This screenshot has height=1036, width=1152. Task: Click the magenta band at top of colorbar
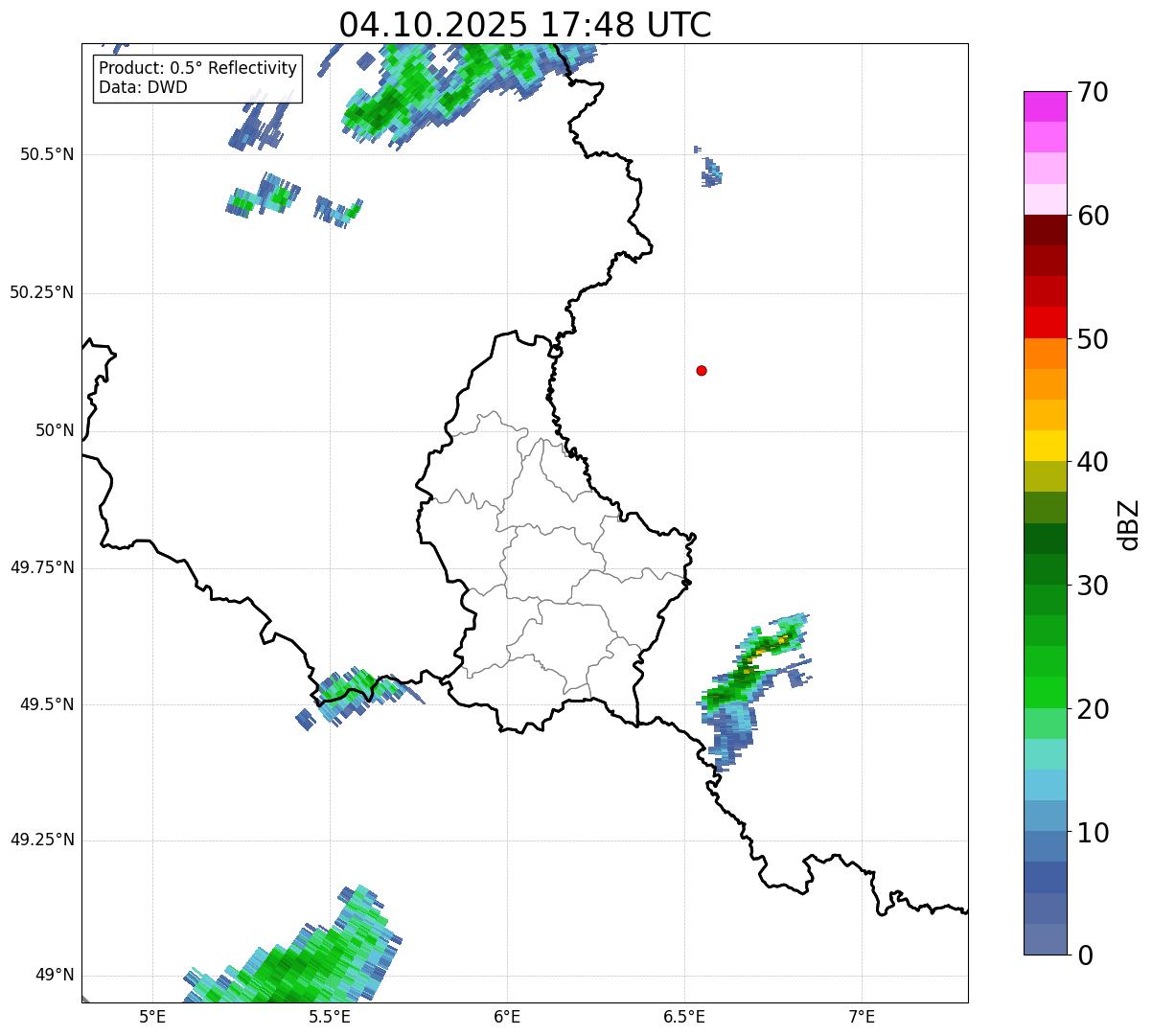click(x=1046, y=106)
